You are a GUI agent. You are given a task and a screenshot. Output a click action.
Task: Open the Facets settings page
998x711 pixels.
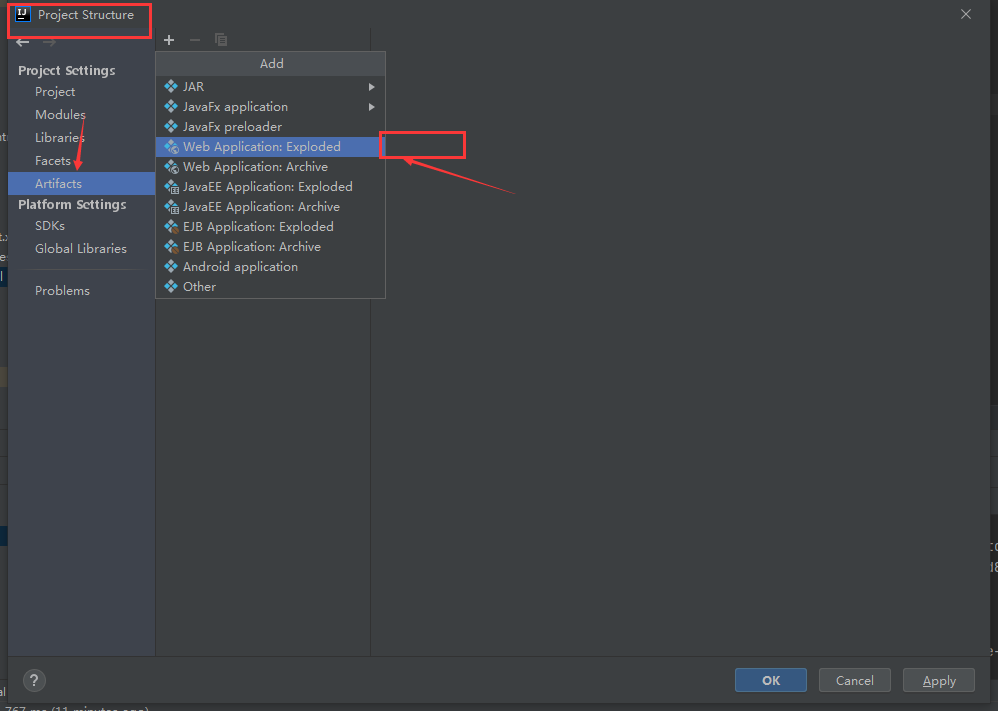pos(81,160)
